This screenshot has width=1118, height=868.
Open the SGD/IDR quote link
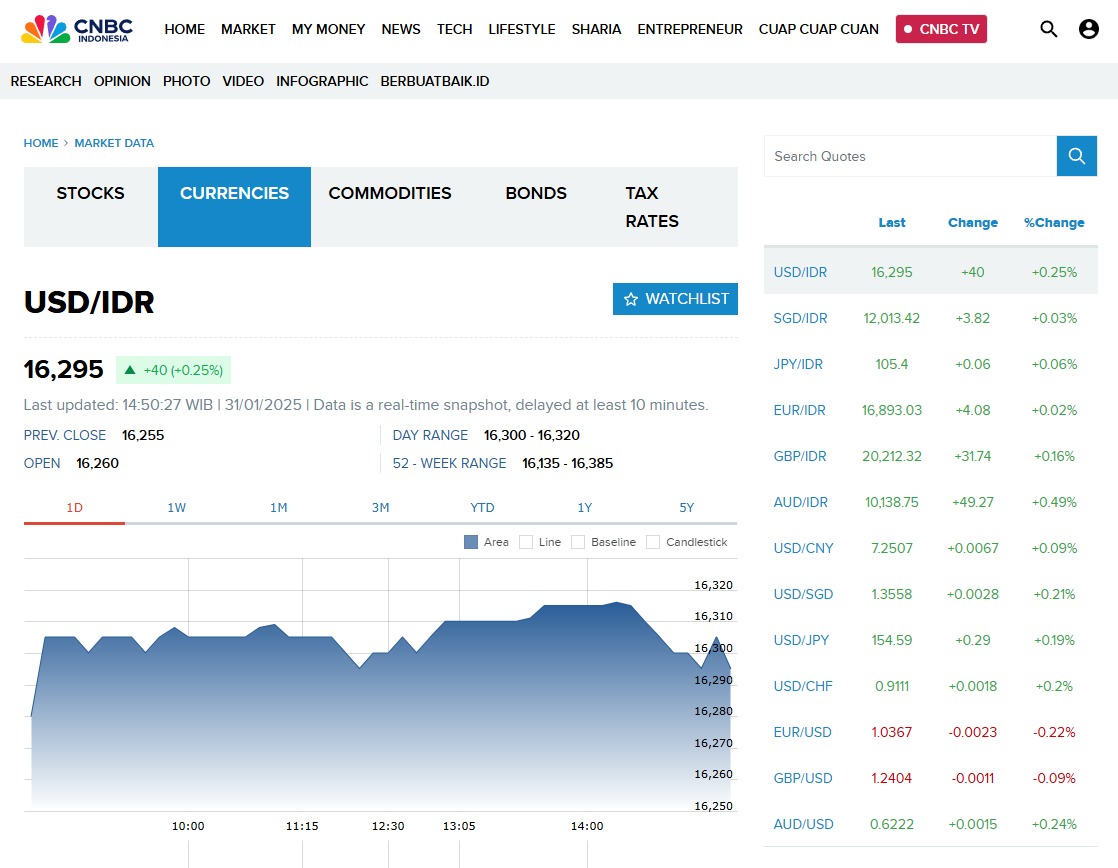click(x=800, y=318)
